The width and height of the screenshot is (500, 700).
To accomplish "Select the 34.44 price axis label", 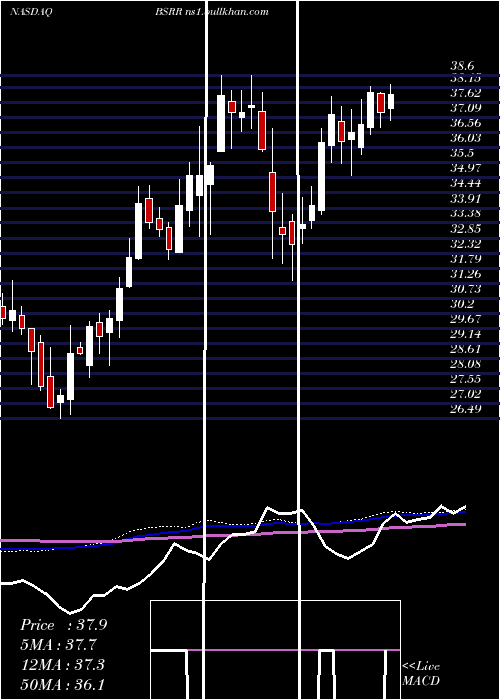I will tap(466, 183).
